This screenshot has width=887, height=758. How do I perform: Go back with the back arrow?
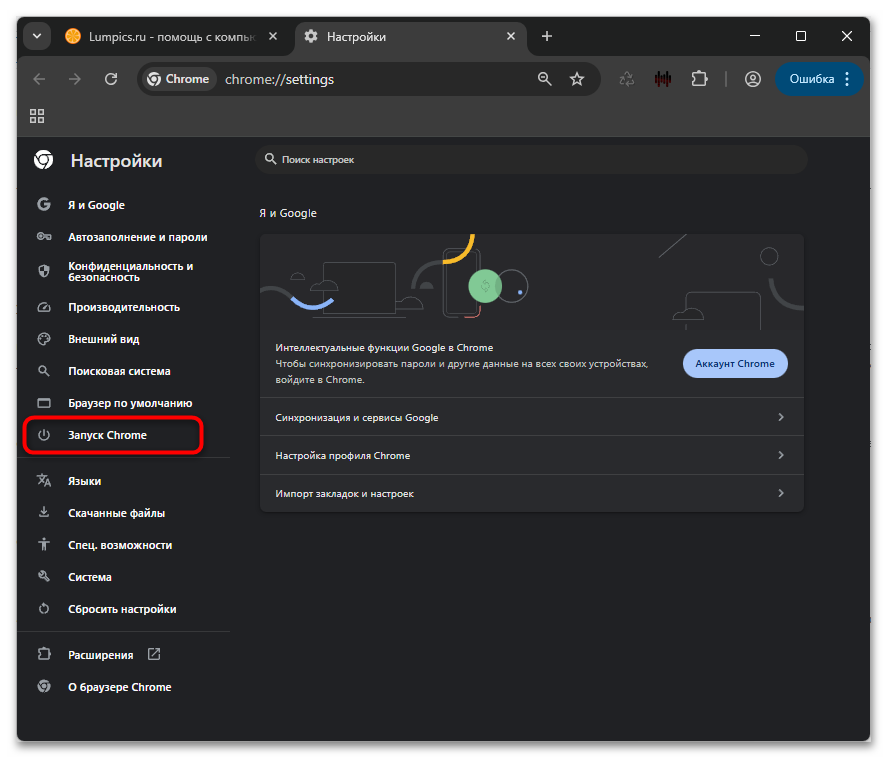(39, 79)
